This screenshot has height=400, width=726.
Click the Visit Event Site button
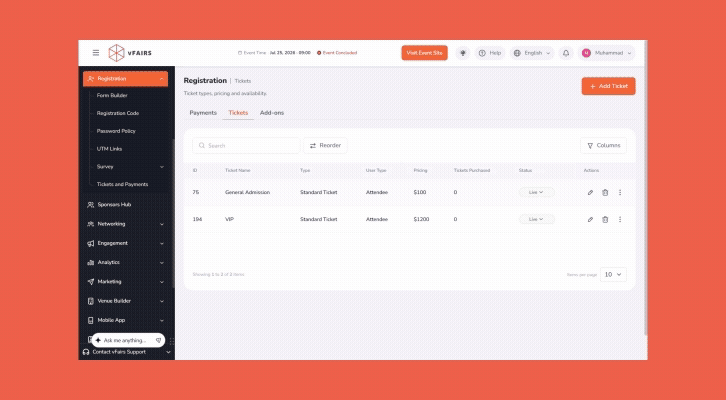pyautogui.click(x=424, y=53)
